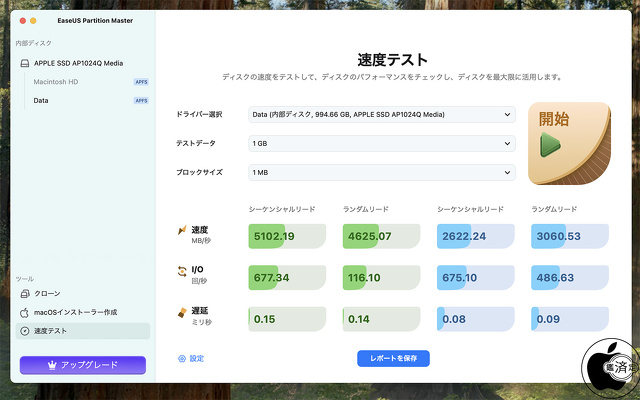This screenshot has width=640, height=400.
Task: Click the 677.34 I/O value
Action: tap(271, 278)
